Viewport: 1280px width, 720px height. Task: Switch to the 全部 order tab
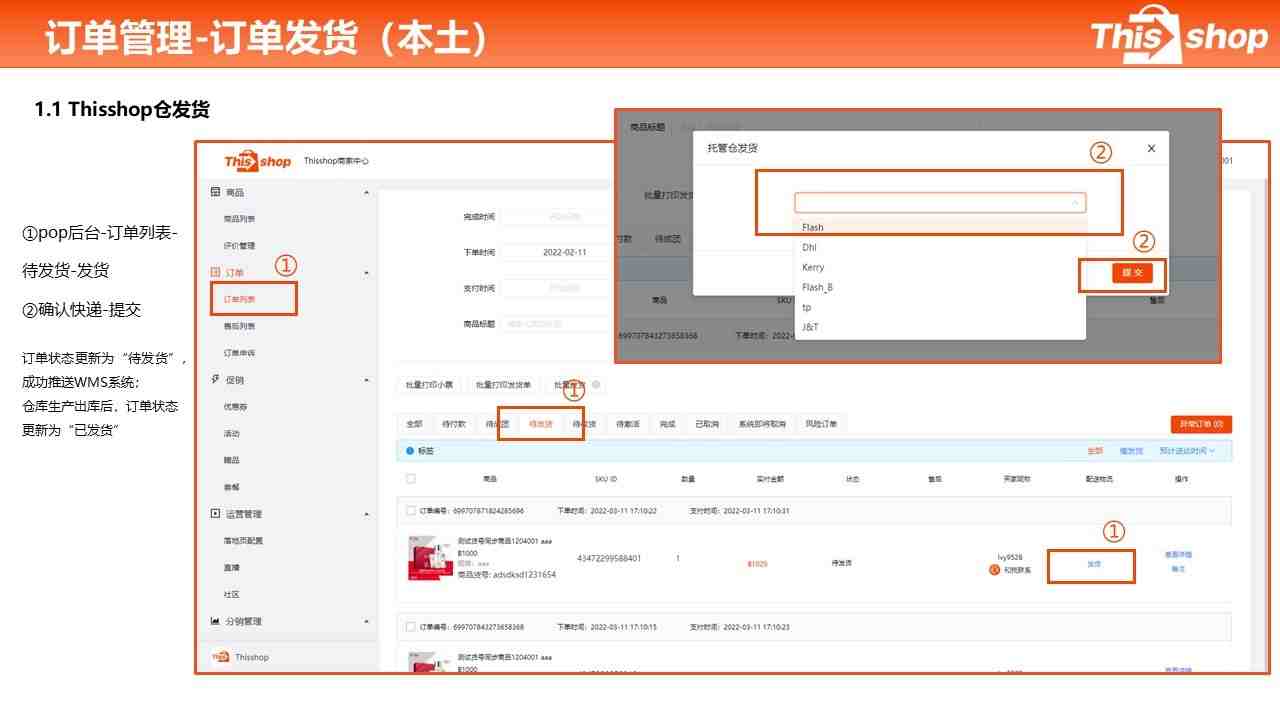click(414, 424)
